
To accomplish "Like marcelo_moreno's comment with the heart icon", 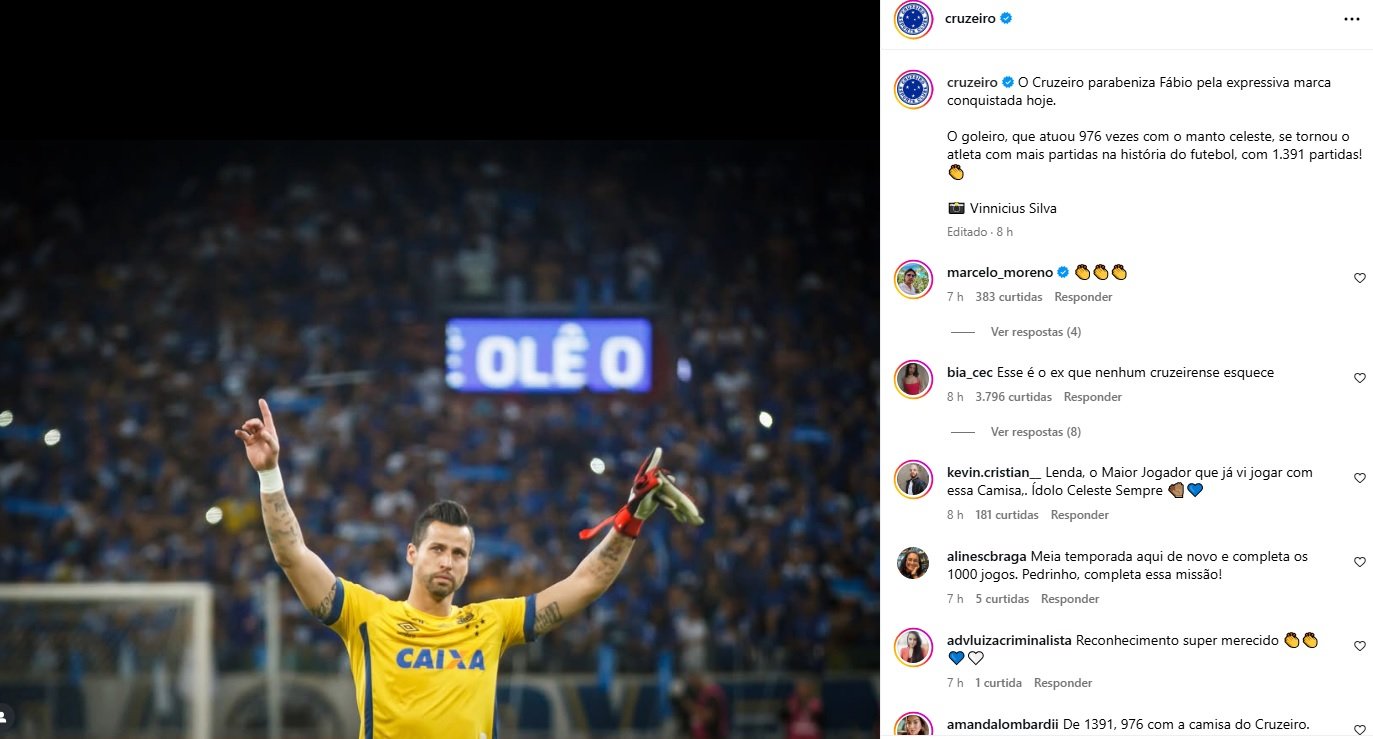I will (x=1359, y=279).
